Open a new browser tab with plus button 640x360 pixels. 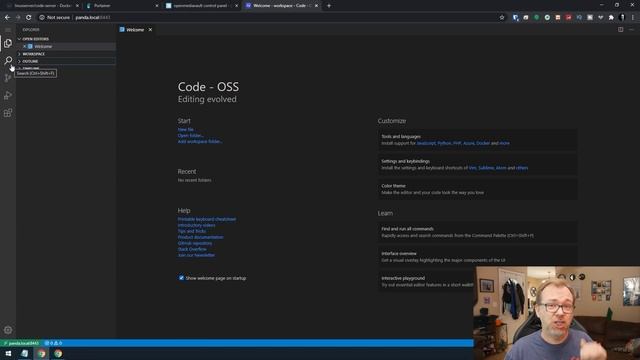pyautogui.click(x=329, y=6)
